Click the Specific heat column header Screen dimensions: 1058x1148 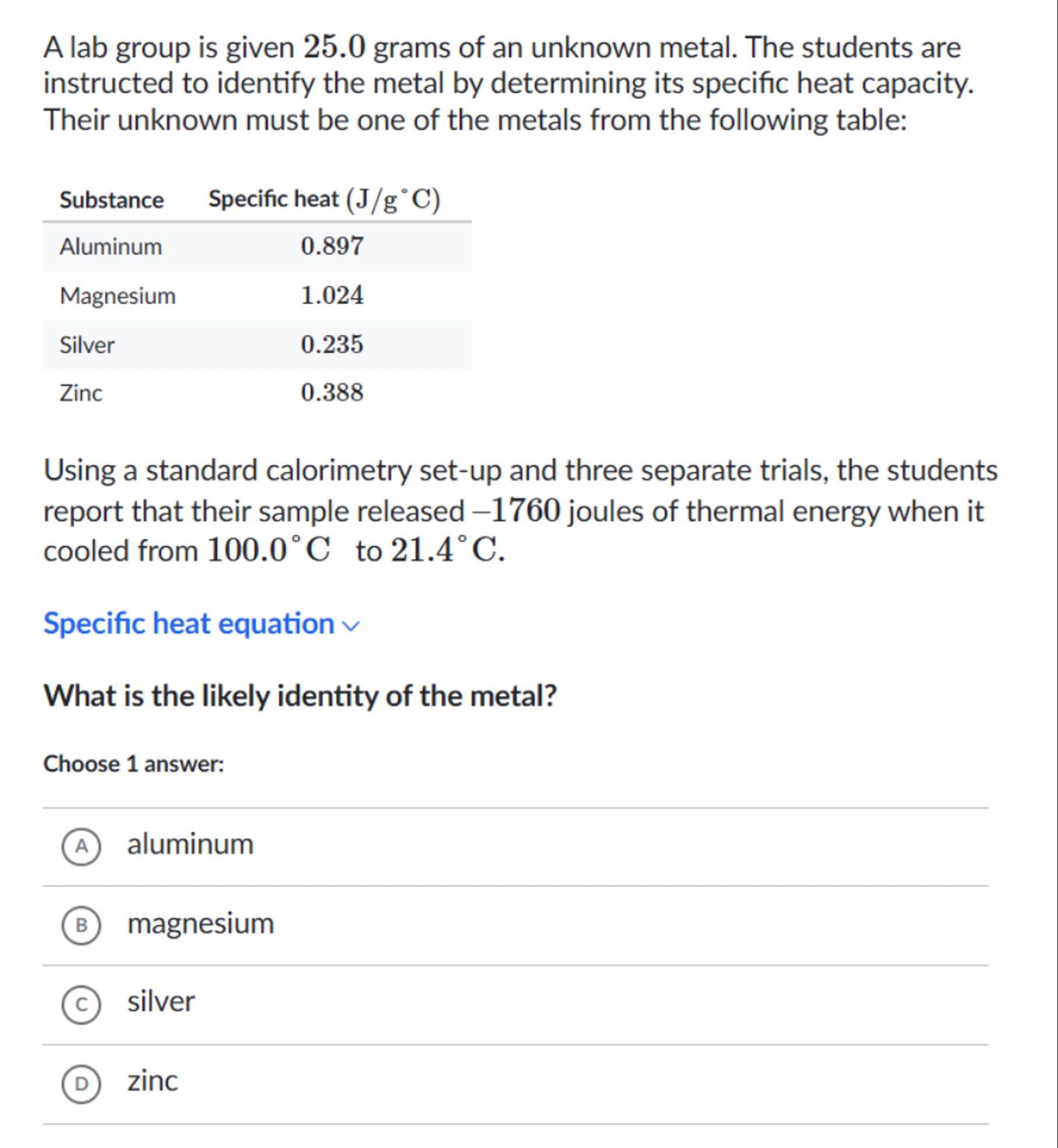click(x=324, y=200)
